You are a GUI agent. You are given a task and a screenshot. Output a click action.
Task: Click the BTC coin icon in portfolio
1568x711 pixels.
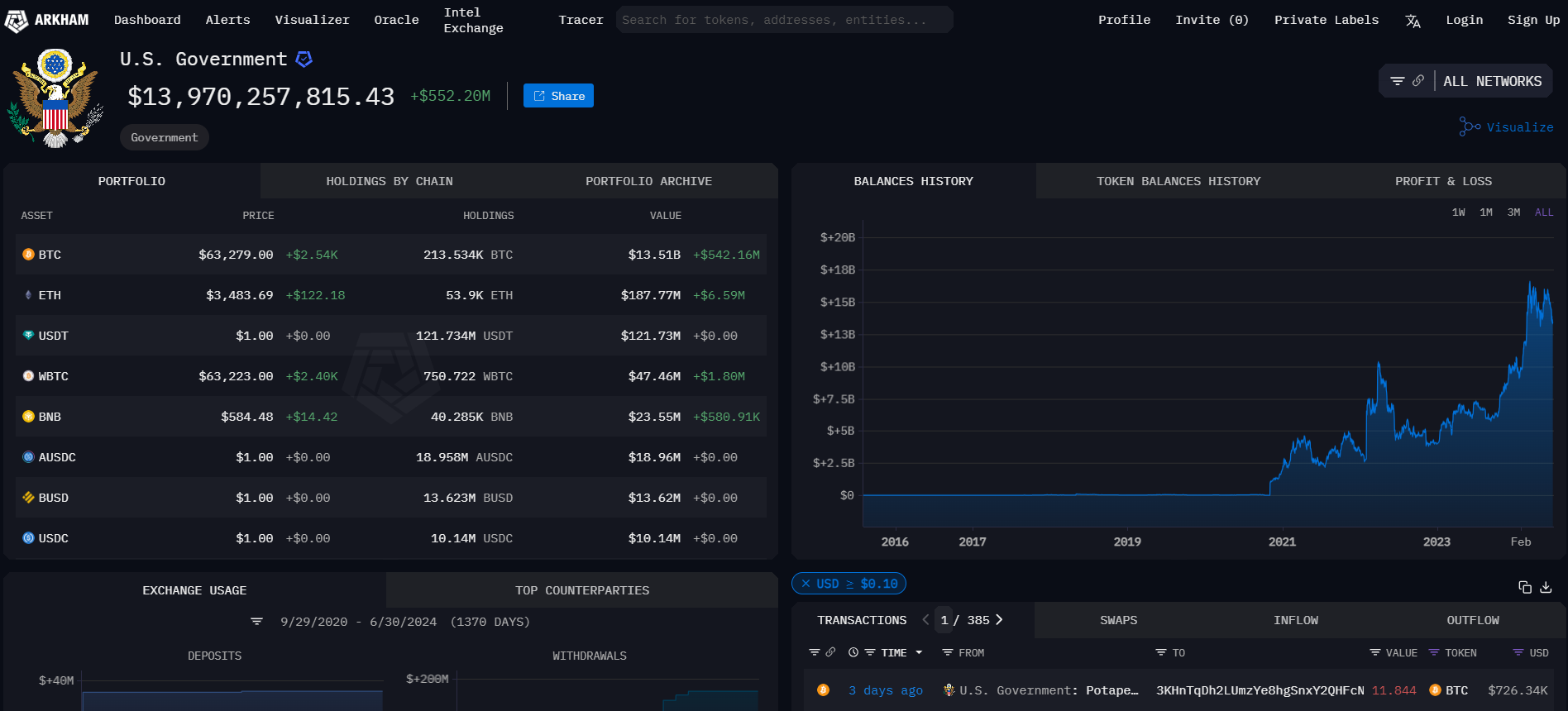[x=28, y=255]
